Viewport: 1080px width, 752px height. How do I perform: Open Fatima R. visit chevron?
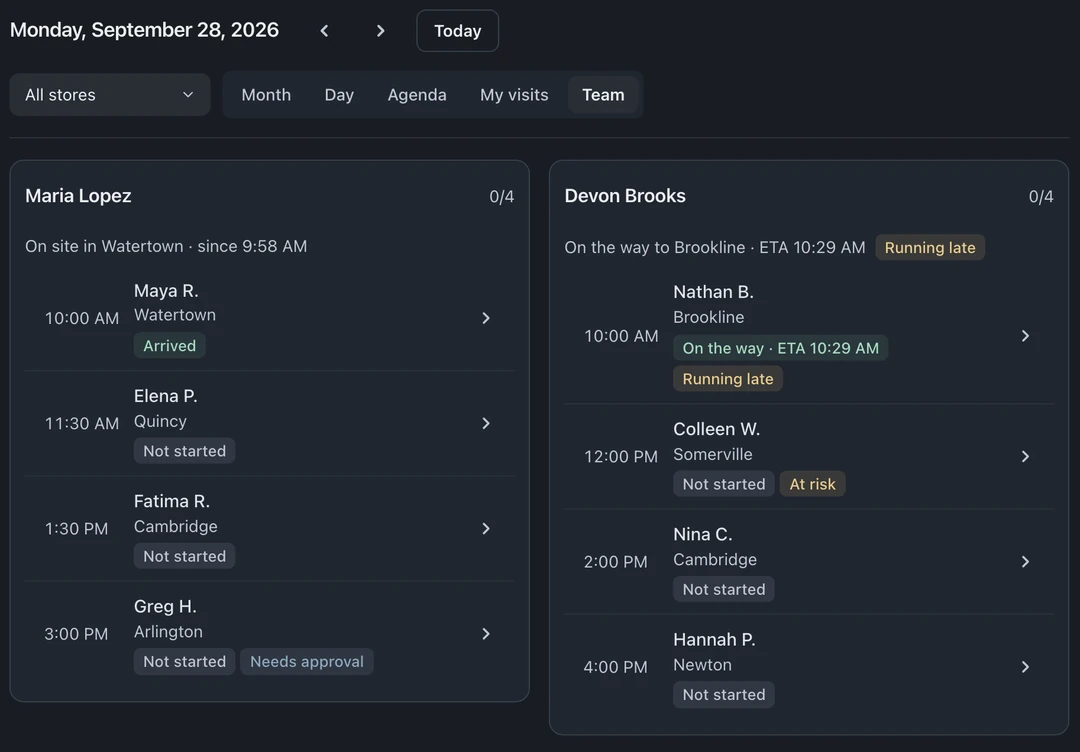coord(486,529)
